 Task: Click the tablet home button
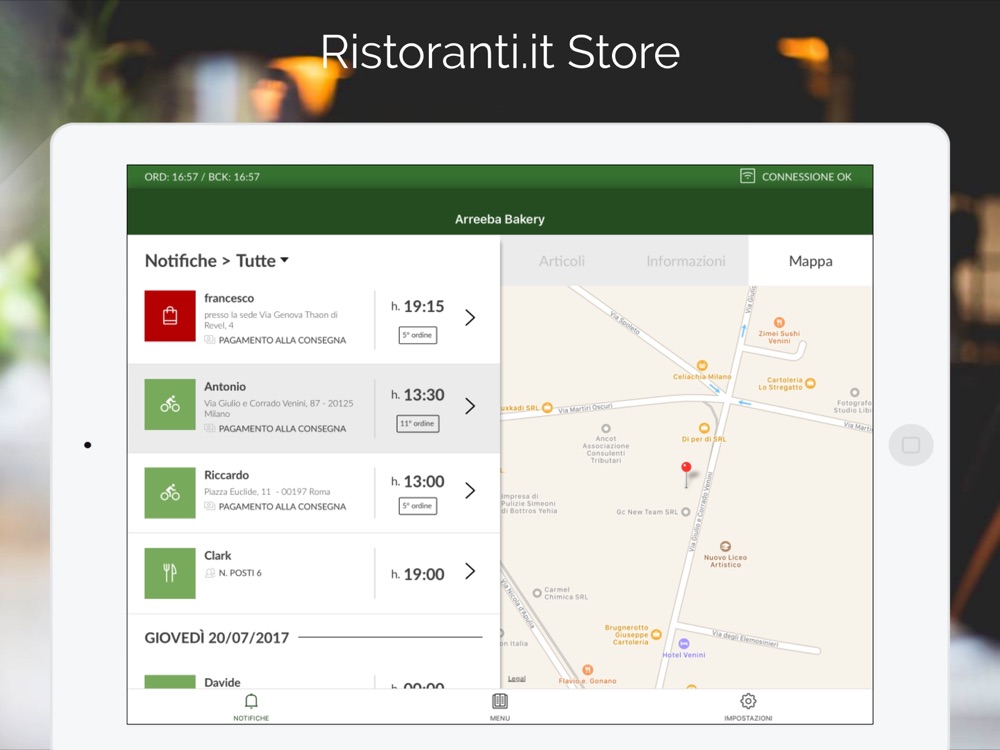coord(911,445)
